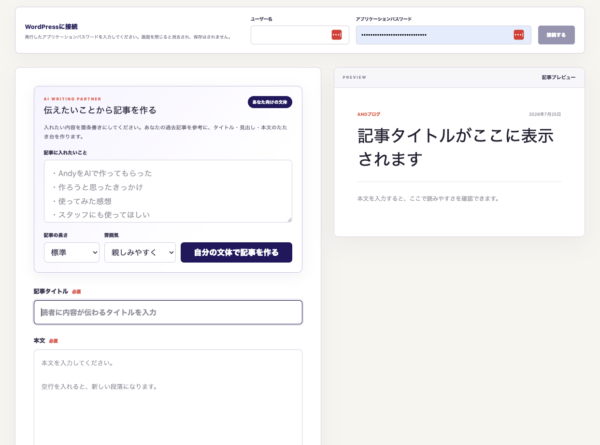600x445 pixels.
Task: Click the 記事に入れたいこと bullet-point textarea
Action: tap(168, 191)
